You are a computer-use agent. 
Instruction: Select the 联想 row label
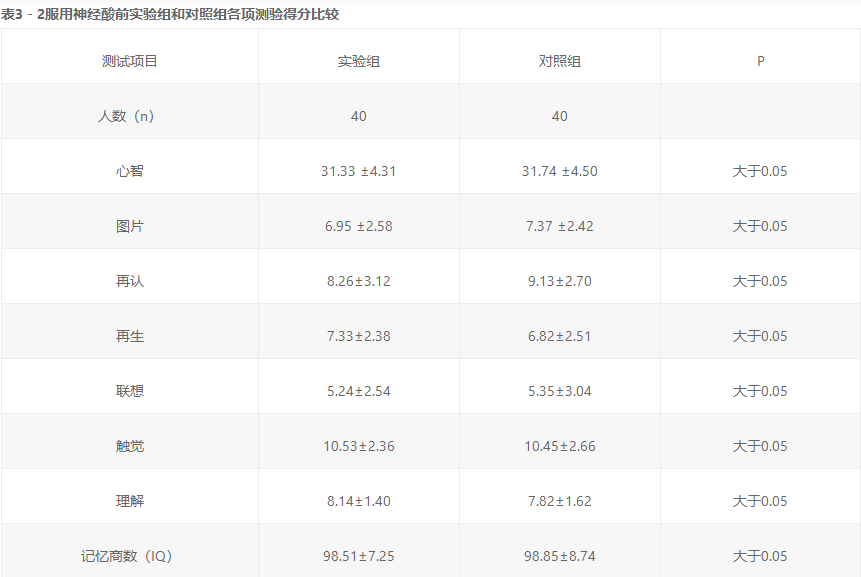point(130,391)
